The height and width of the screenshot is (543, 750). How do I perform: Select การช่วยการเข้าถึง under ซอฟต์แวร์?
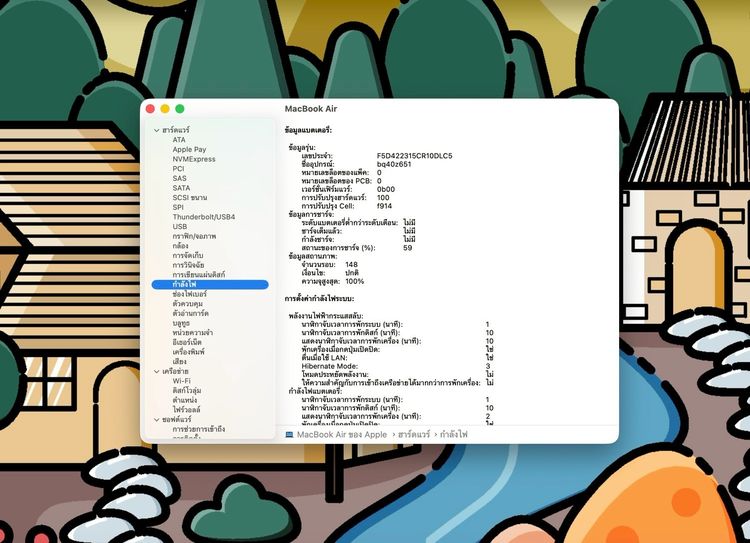(199, 429)
